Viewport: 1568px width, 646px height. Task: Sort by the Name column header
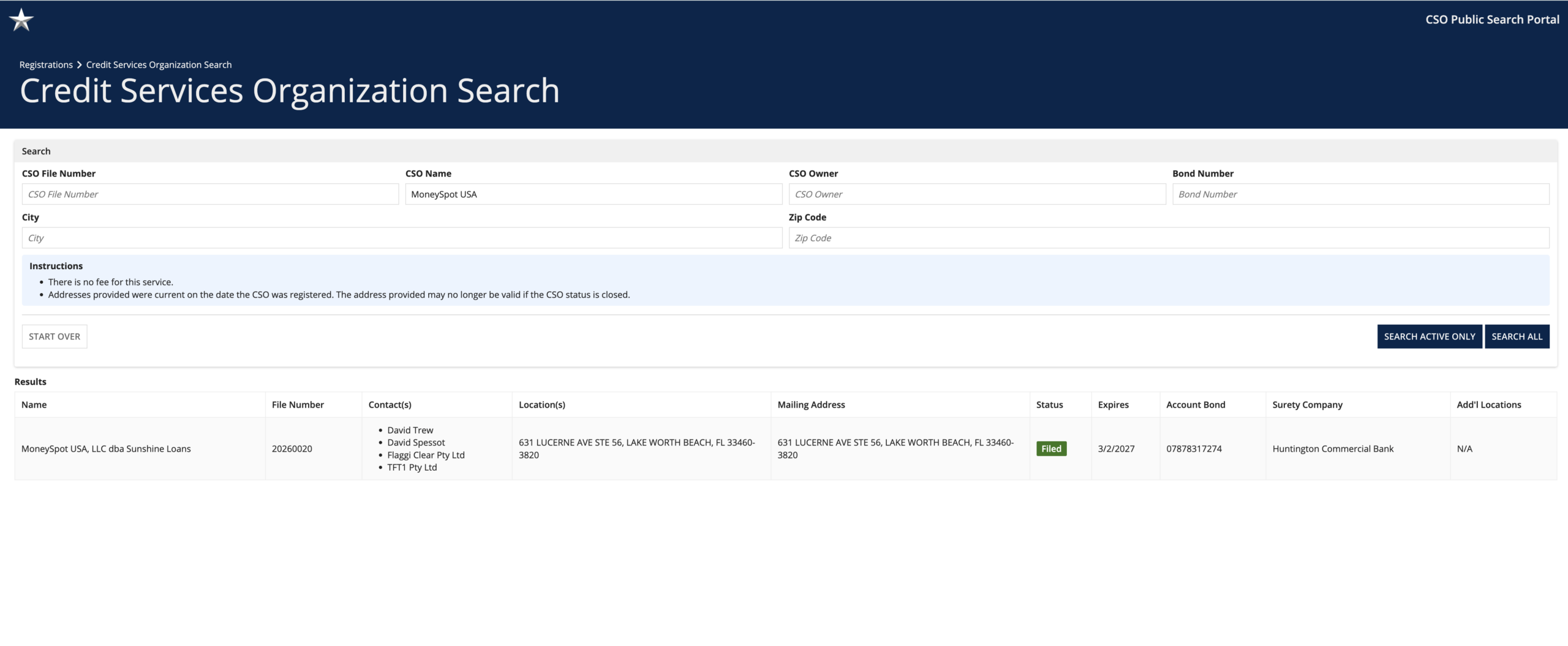tap(34, 405)
